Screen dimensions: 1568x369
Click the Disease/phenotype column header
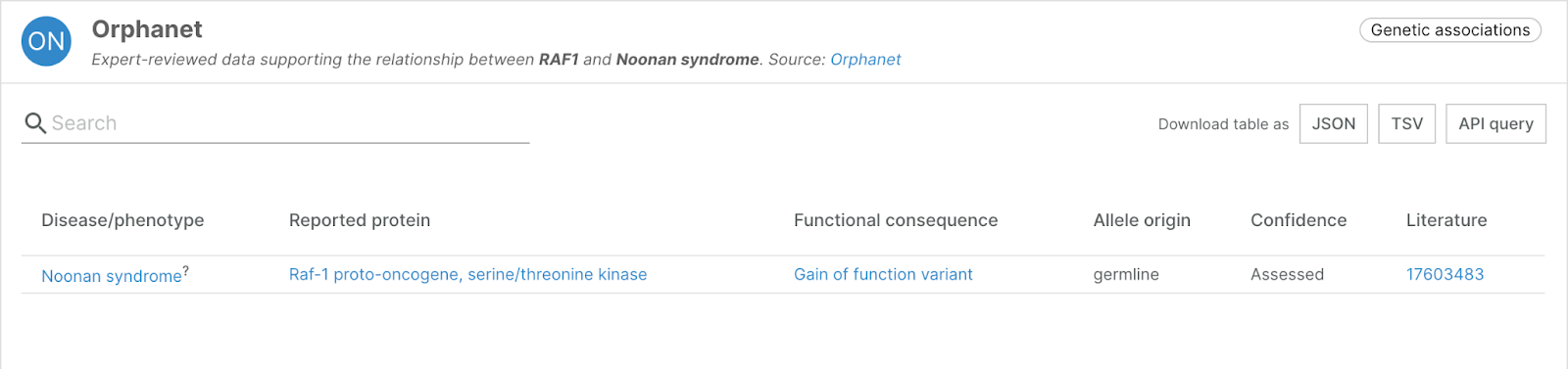click(x=122, y=220)
